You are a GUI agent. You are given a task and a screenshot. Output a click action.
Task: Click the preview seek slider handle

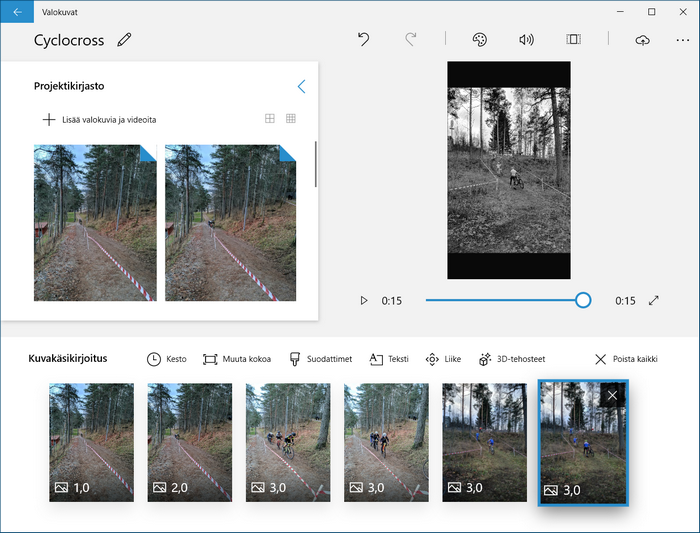583,300
